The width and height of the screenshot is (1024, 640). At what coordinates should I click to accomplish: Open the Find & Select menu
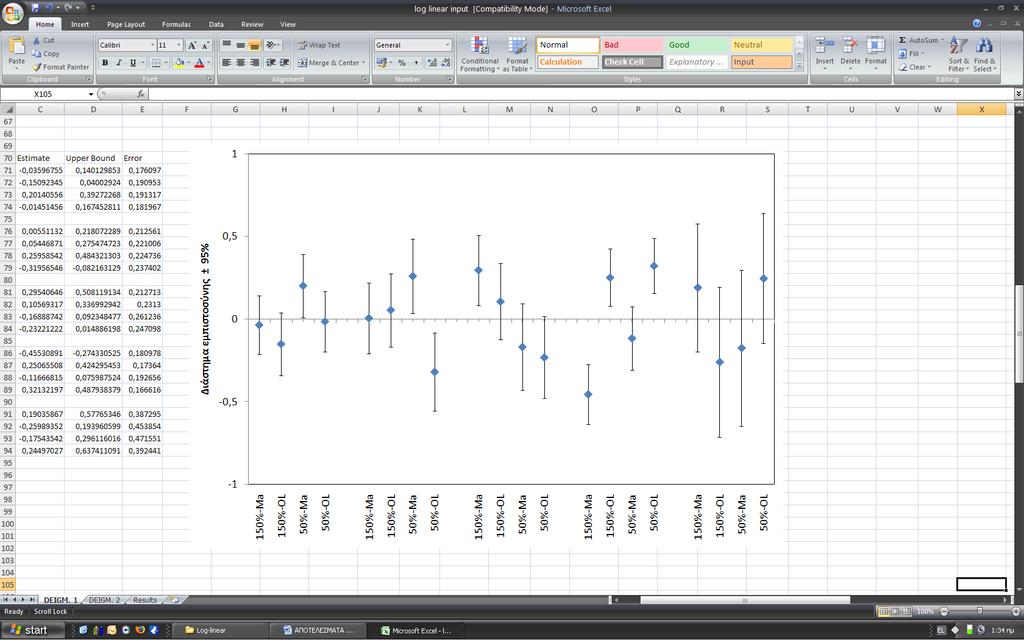point(984,54)
